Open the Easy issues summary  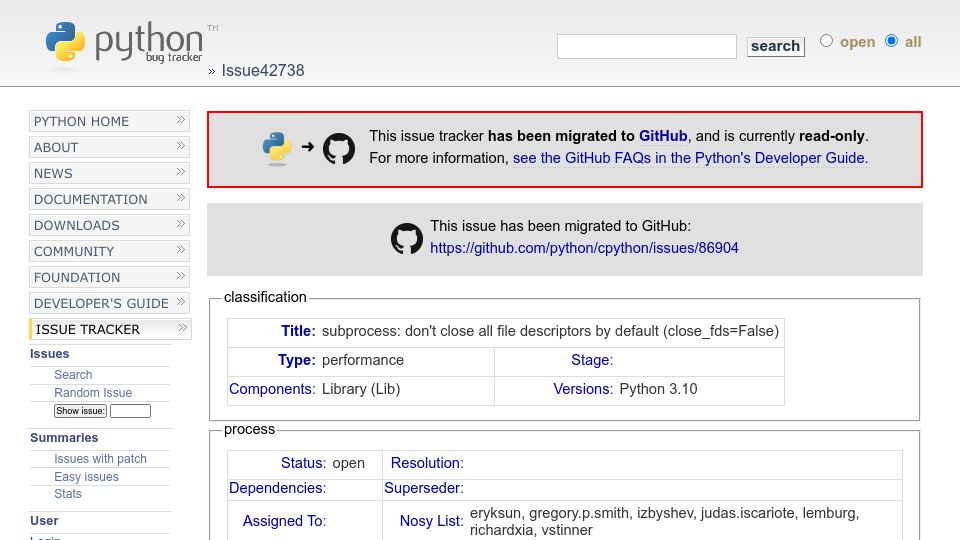point(86,476)
